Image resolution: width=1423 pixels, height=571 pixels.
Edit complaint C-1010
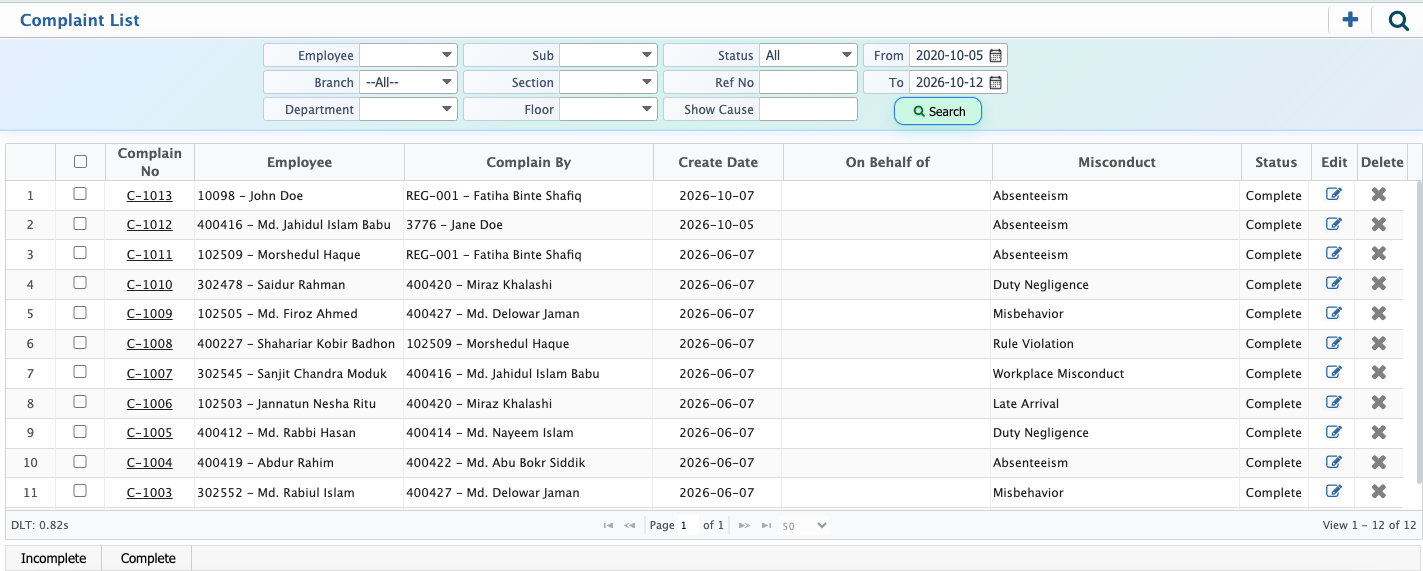click(1333, 284)
